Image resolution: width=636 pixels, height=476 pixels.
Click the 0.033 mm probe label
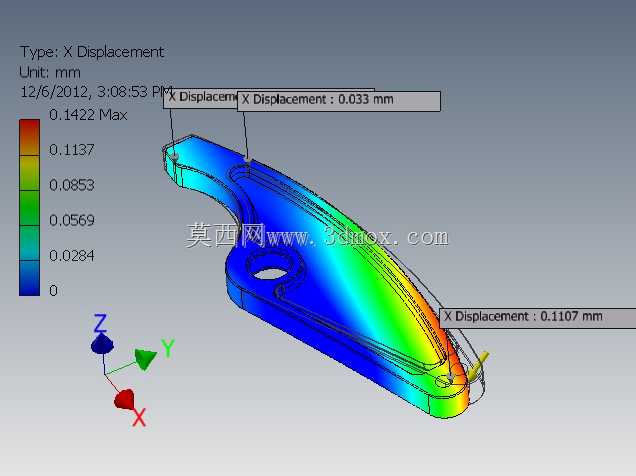click(339, 101)
